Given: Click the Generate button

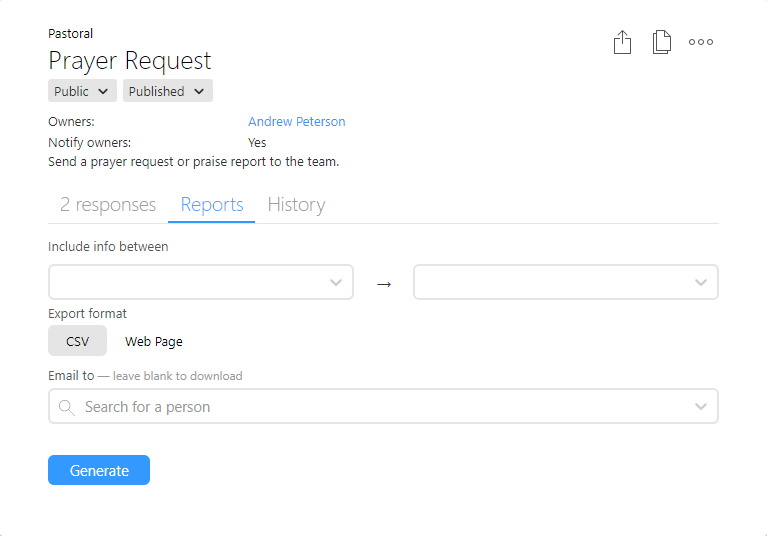Looking at the screenshot, I should (x=99, y=470).
